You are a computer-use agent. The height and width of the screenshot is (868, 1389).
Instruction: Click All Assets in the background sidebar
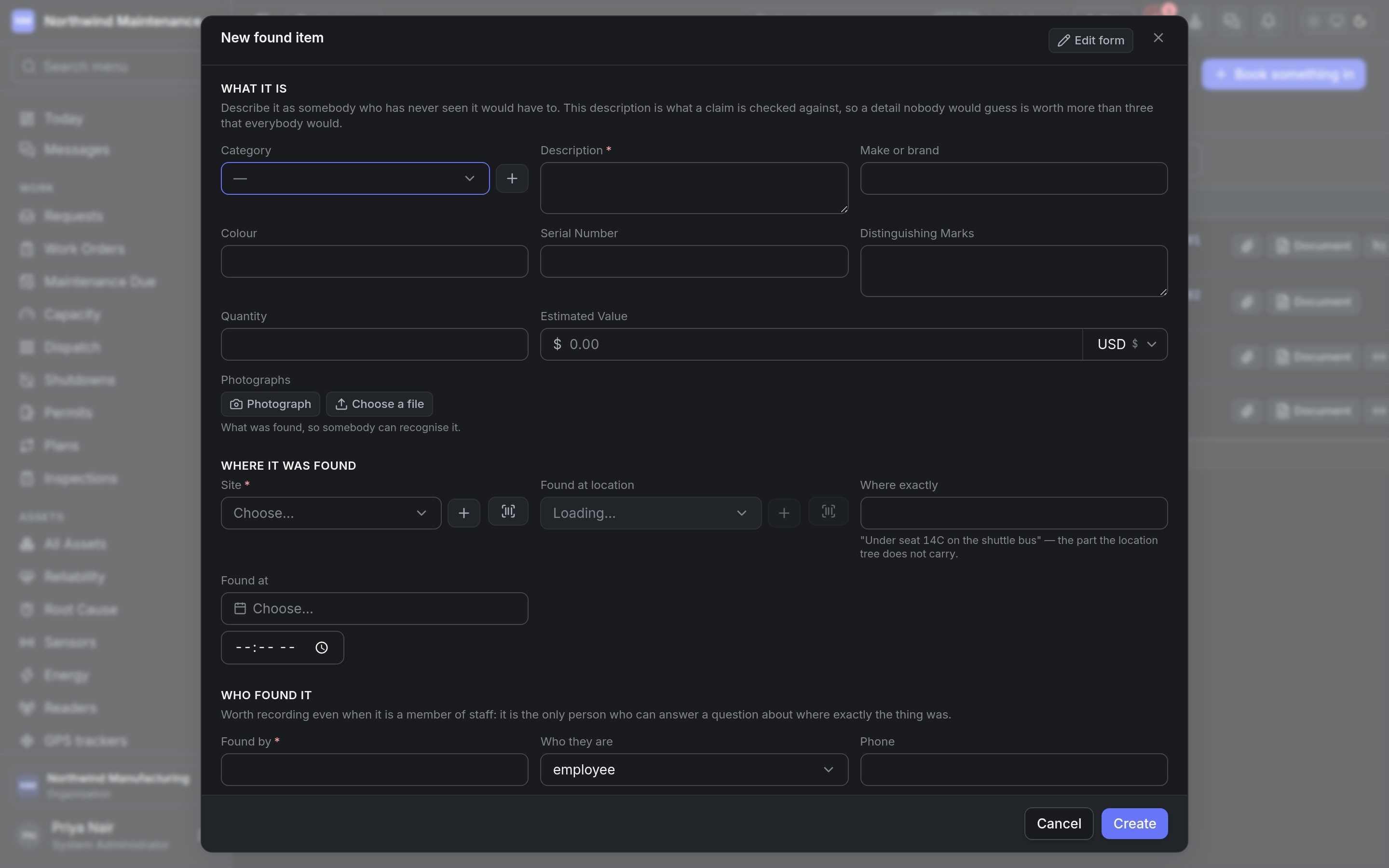(75, 544)
